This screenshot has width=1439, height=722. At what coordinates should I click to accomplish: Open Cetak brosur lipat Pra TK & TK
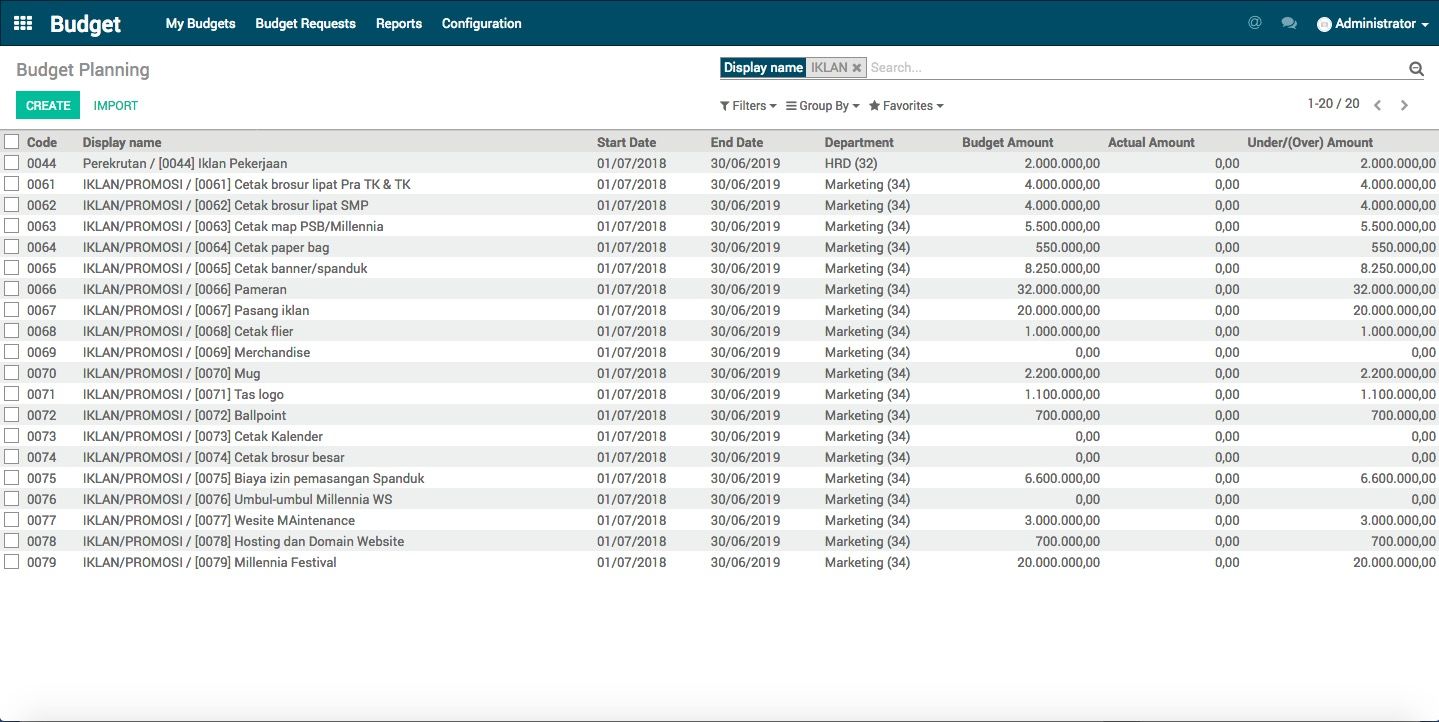(x=247, y=184)
